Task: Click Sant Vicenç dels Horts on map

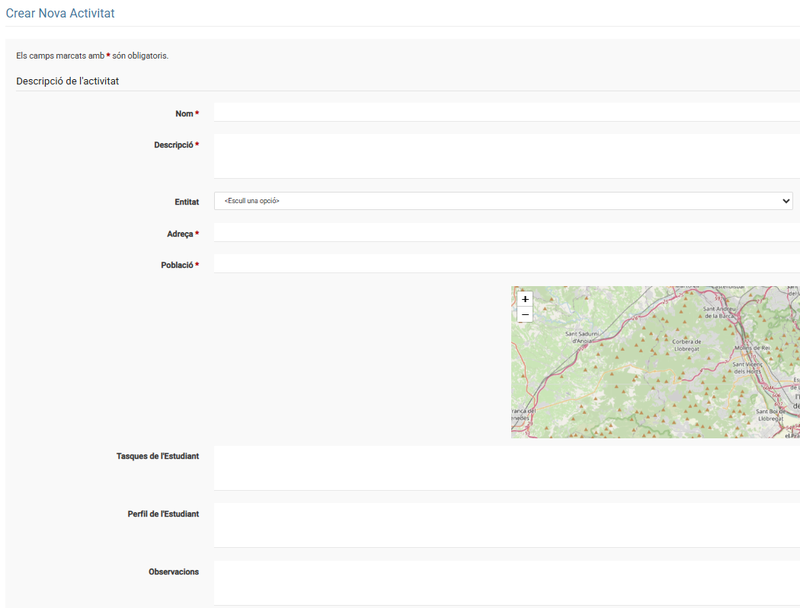Action: [x=753, y=368]
